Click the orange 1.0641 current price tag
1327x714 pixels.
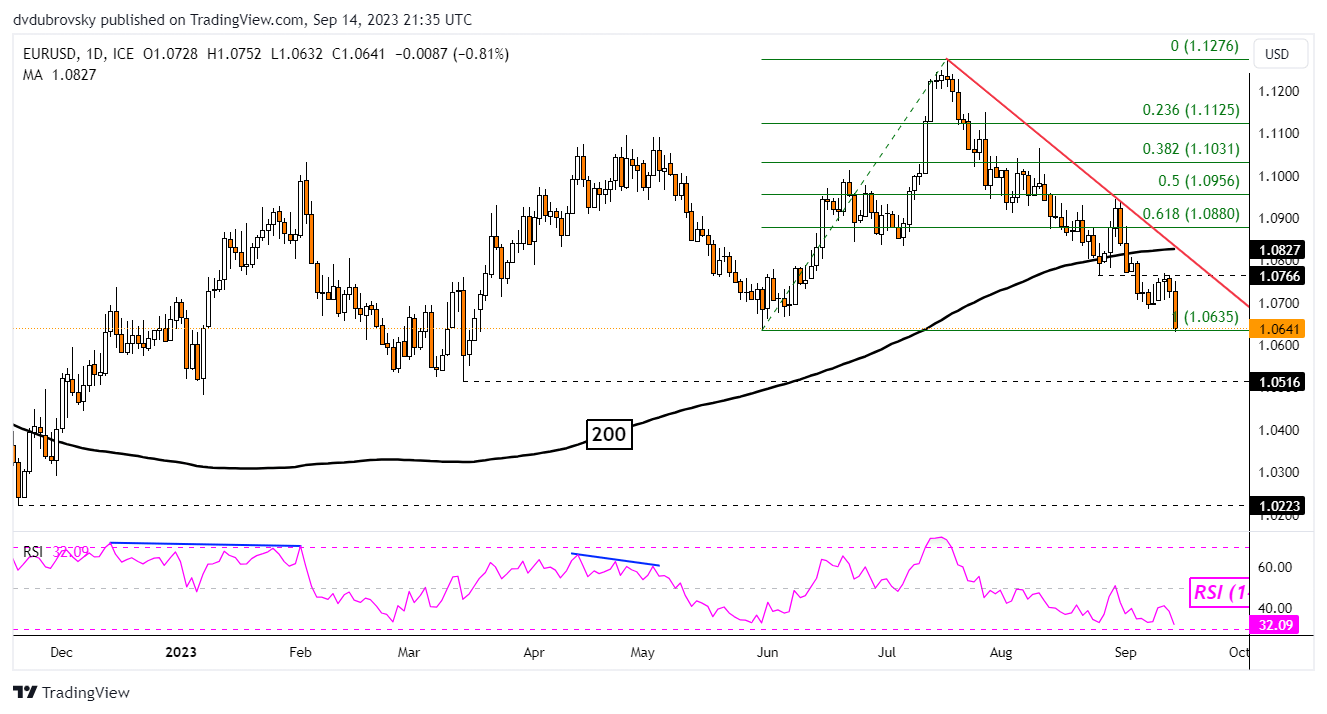pyautogui.click(x=1279, y=328)
